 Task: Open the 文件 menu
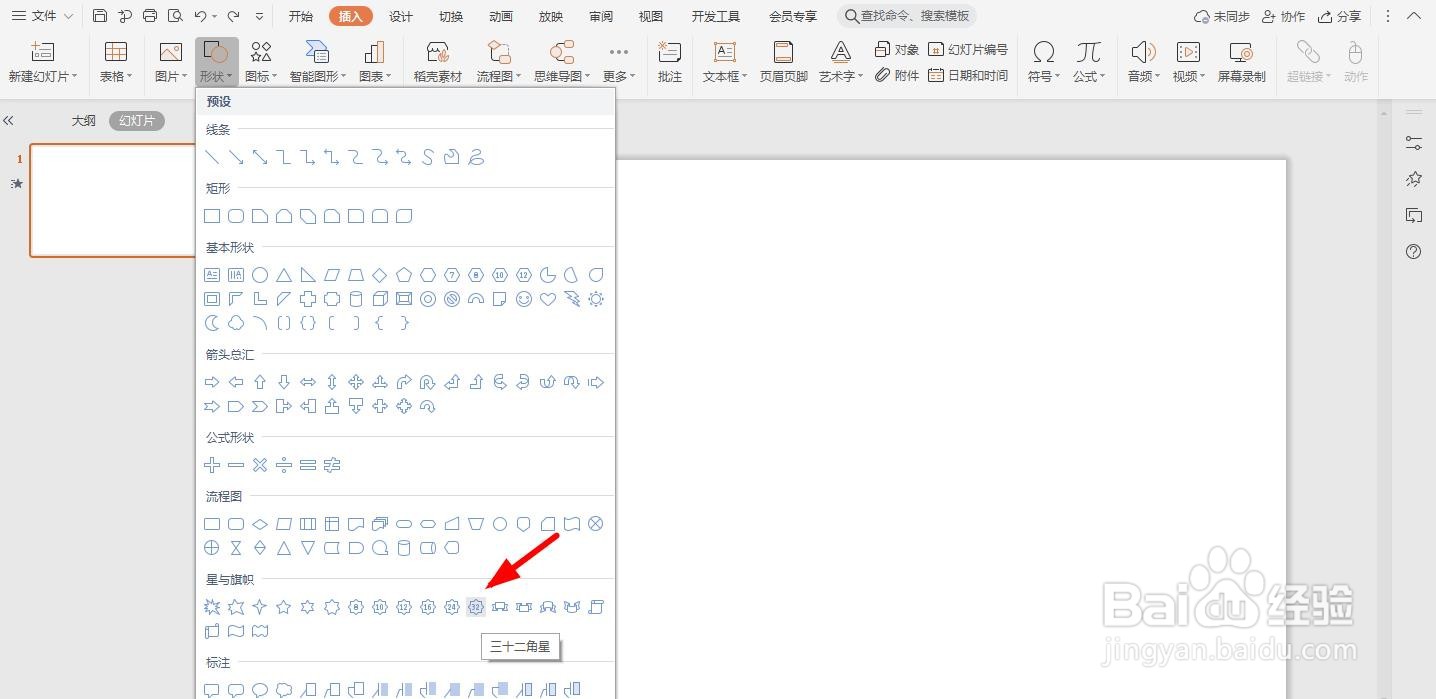pyautogui.click(x=41, y=16)
